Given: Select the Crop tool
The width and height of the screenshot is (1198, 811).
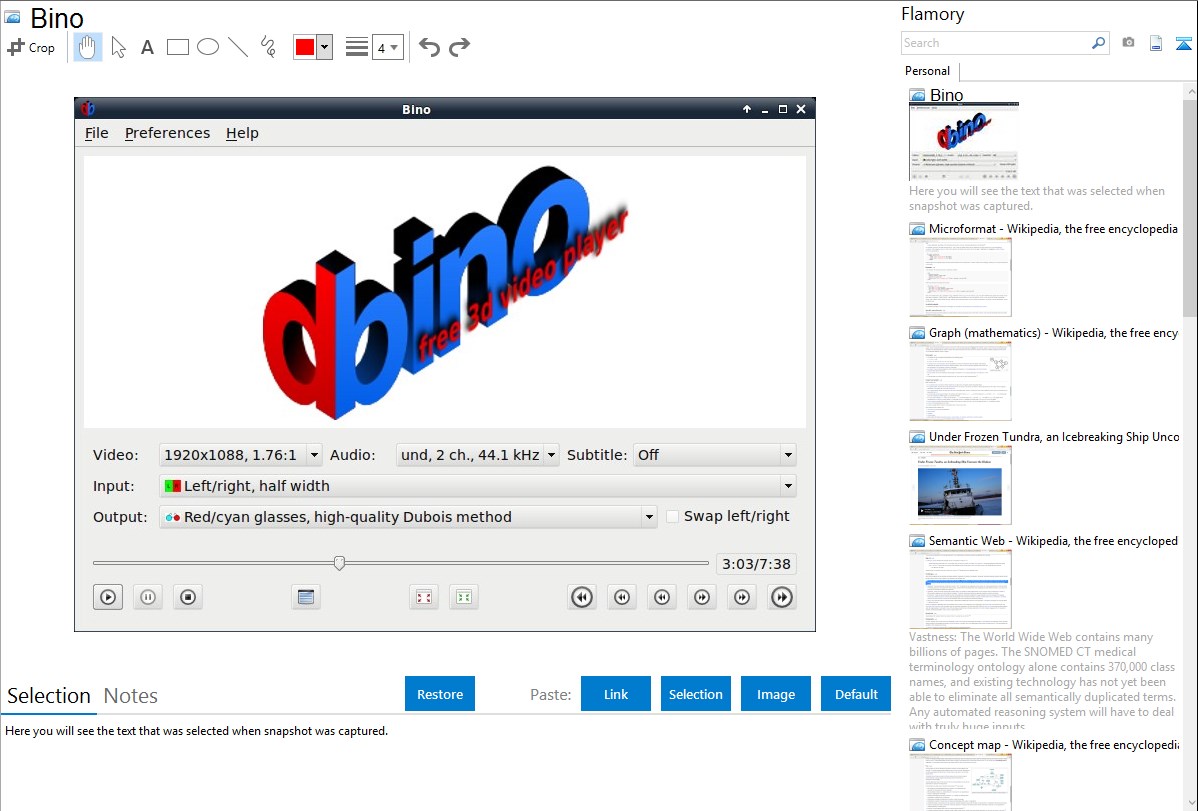Looking at the screenshot, I should 31,47.
